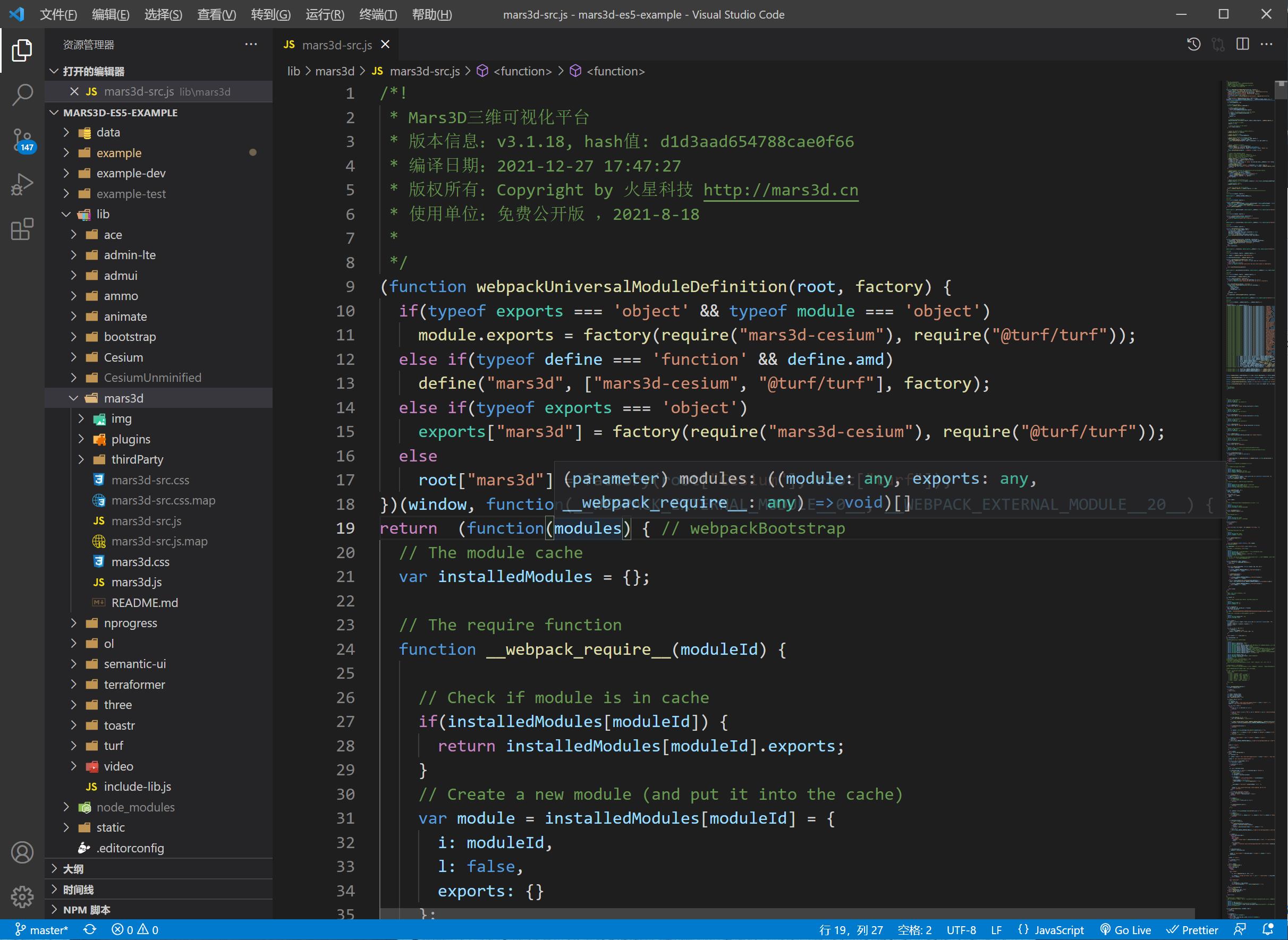Open the 查看(V) menu
This screenshot has width=1288, height=940.
click(216, 14)
